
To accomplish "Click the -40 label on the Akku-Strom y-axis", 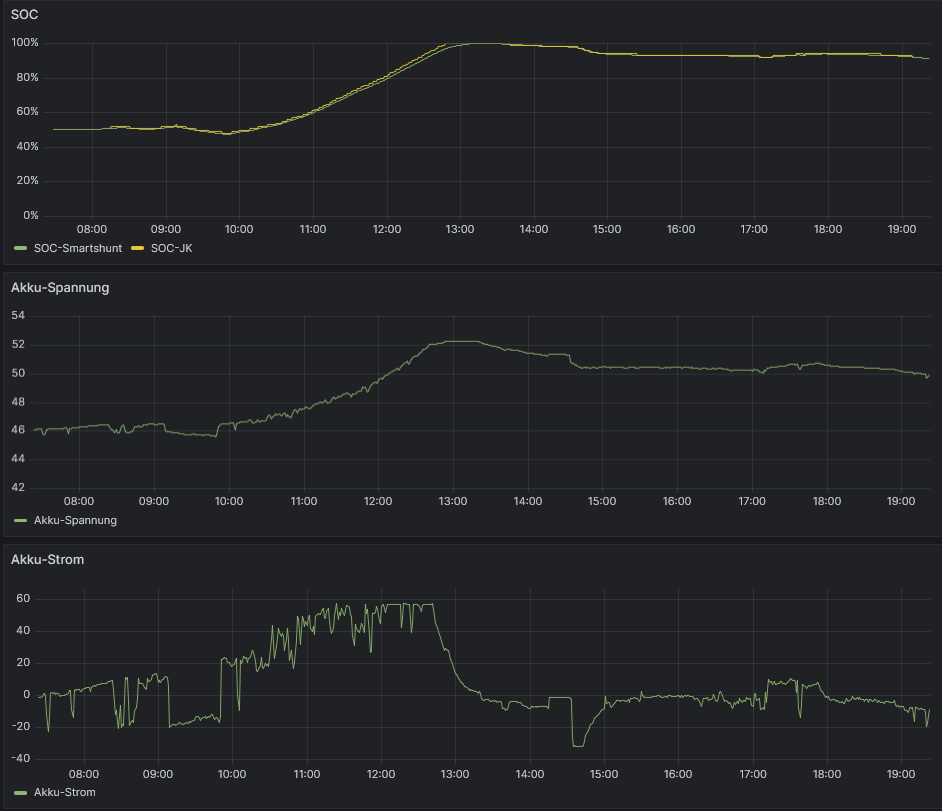I will 19,758.
